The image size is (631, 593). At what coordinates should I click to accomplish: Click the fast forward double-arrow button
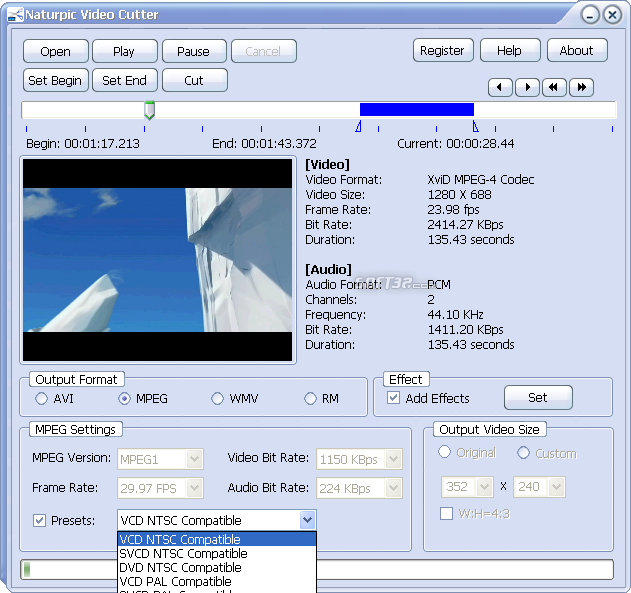click(581, 87)
